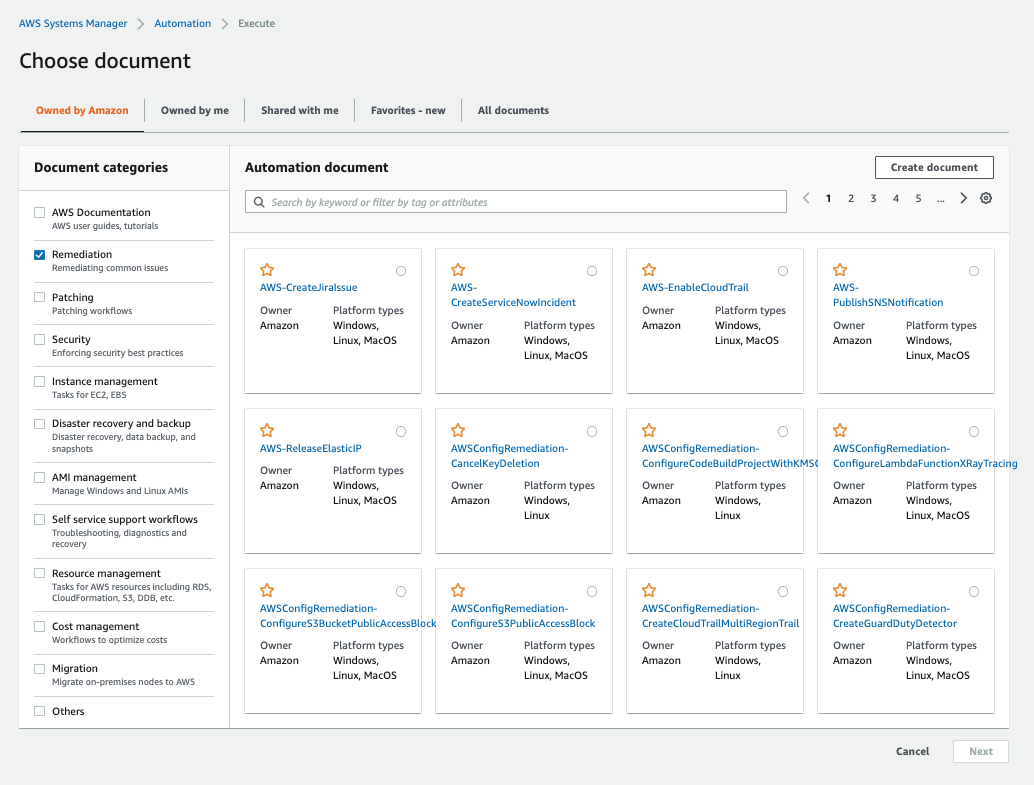Open Shared with me tab

[299, 110]
